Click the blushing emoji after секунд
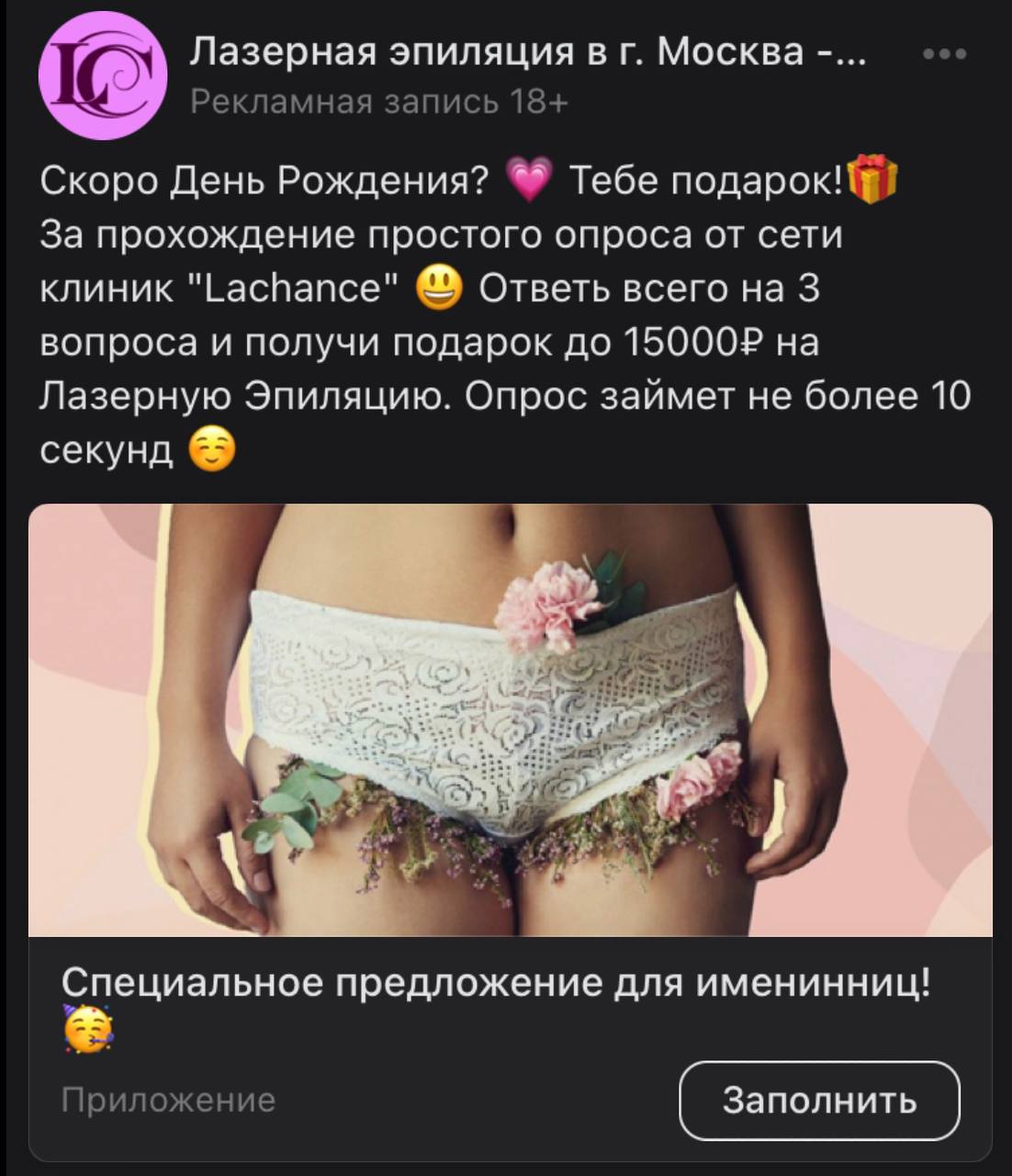Viewport: 1012px width, 1176px height. pos(212,451)
